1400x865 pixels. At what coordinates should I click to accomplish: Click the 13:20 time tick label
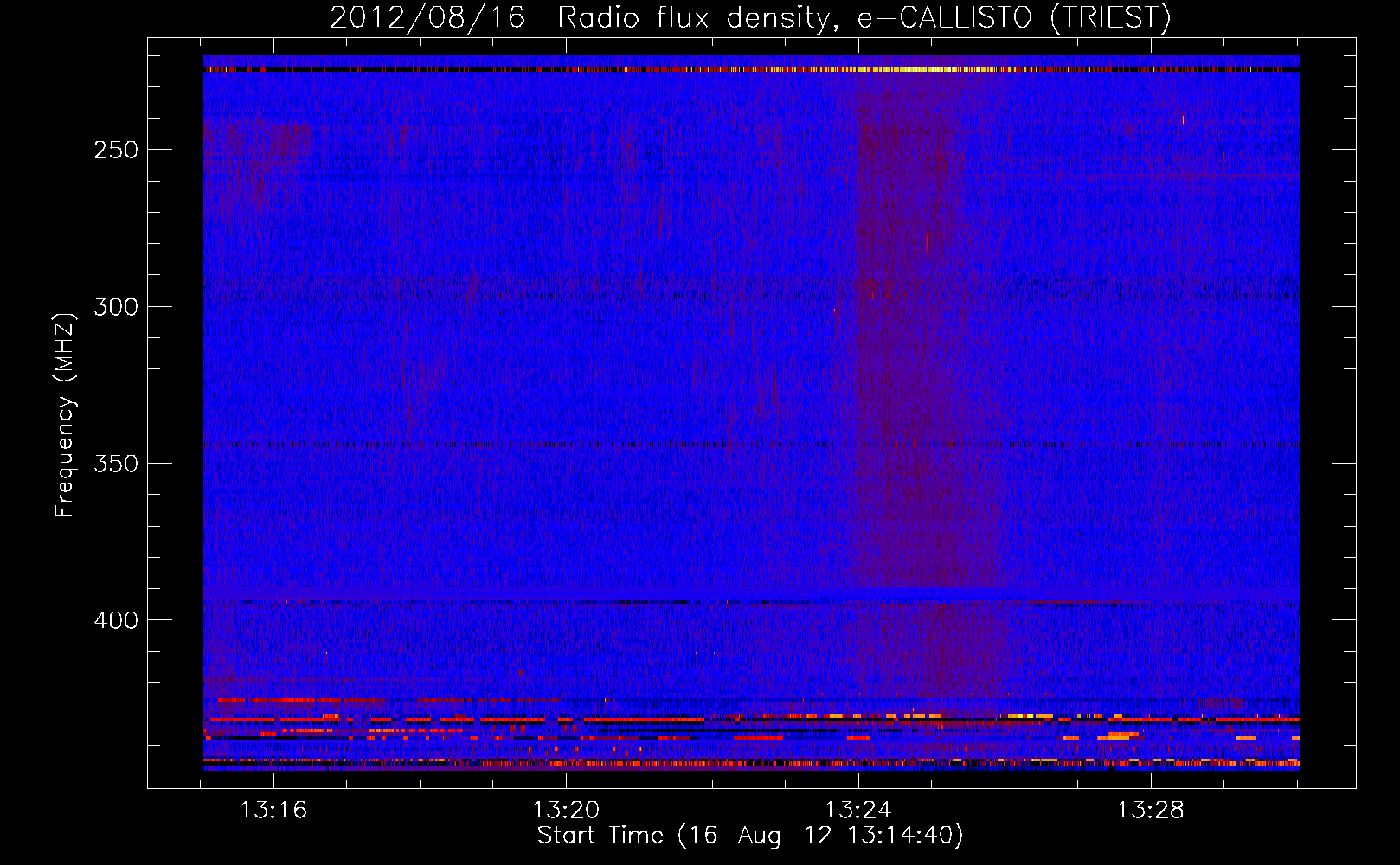tap(566, 811)
